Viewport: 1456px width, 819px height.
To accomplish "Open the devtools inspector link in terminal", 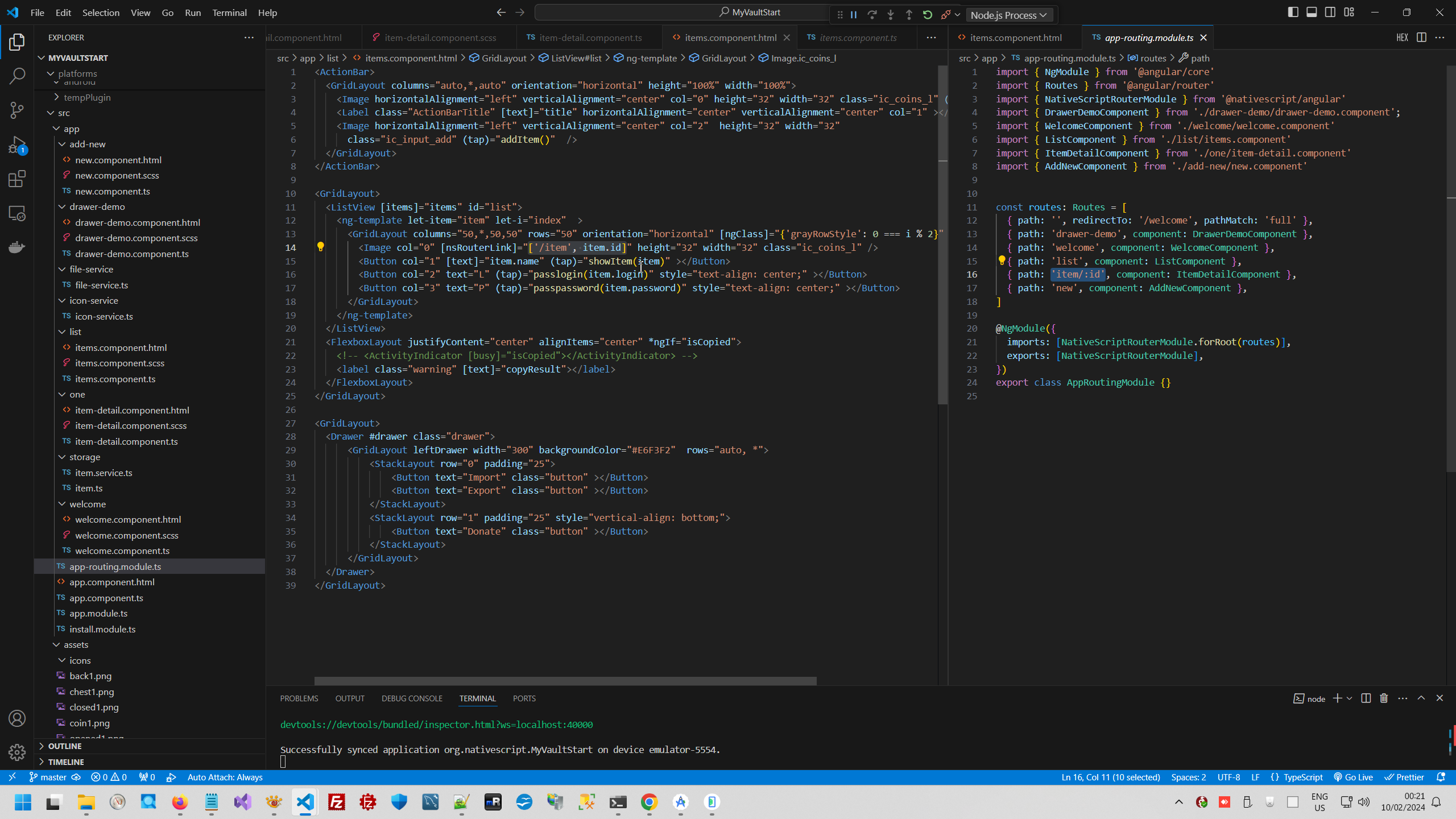I will [436, 725].
